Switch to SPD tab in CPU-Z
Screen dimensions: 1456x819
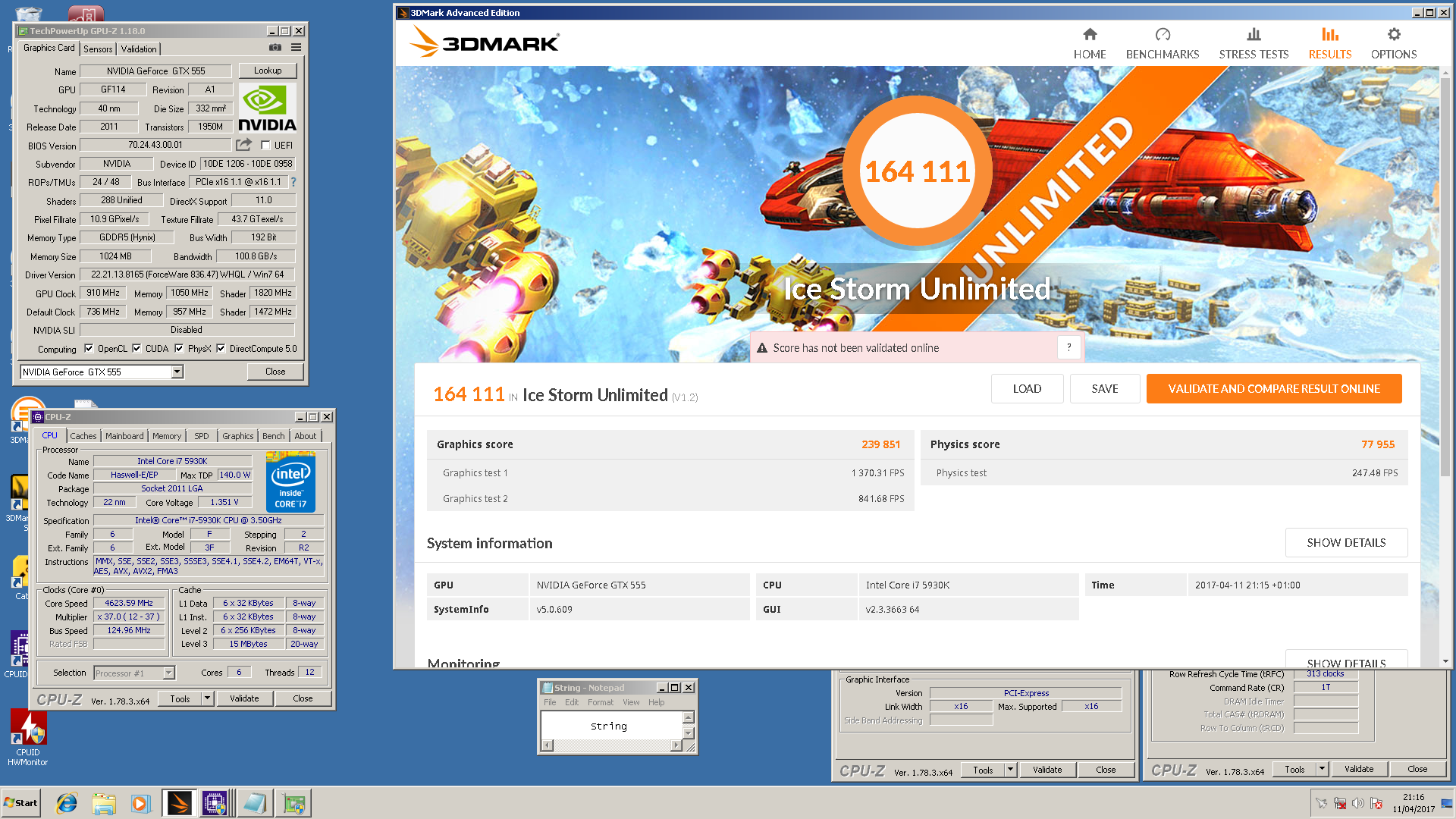[x=202, y=436]
